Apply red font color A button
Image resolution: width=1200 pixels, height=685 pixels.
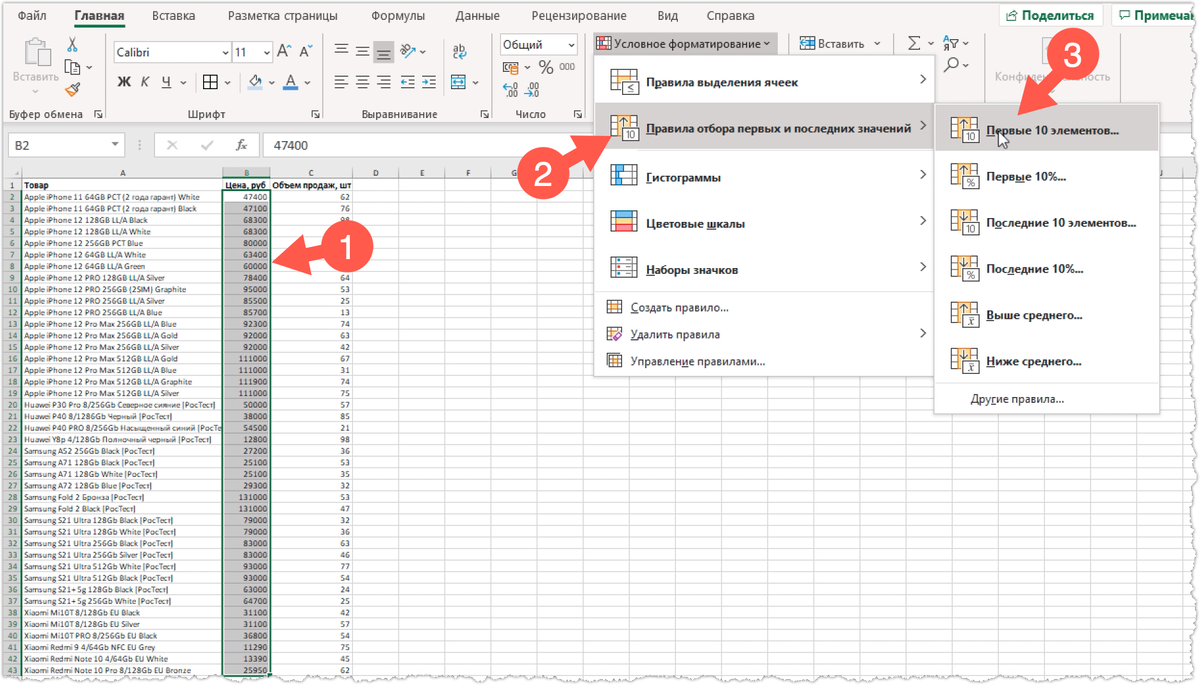point(291,82)
